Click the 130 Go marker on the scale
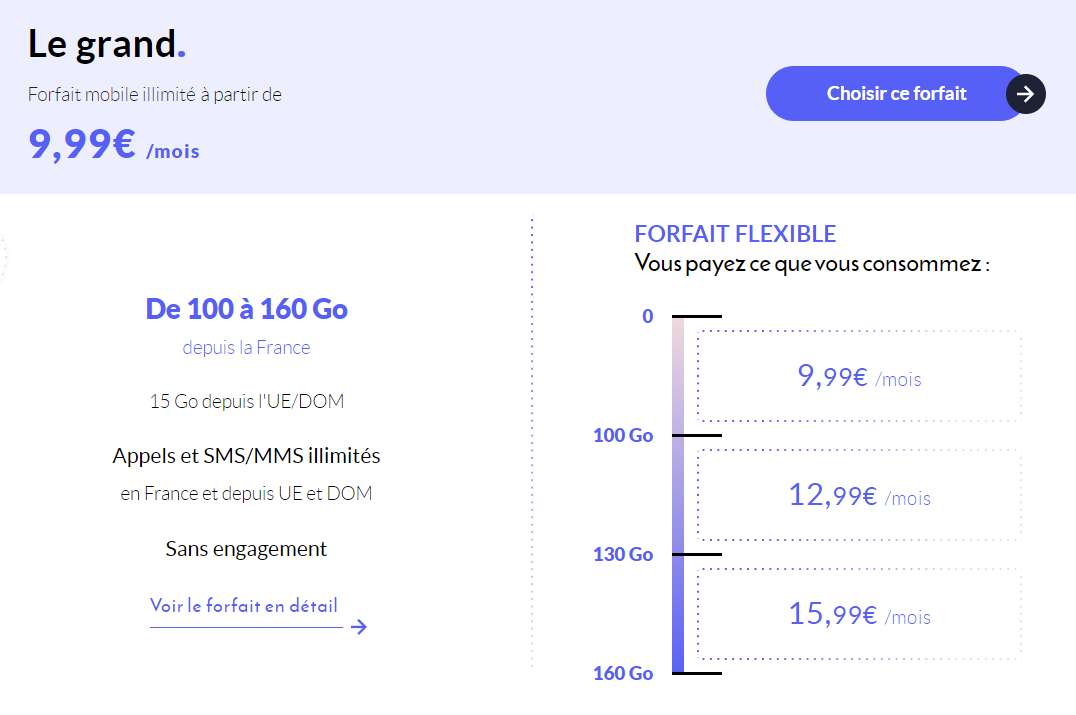 click(x=623, y=555)
